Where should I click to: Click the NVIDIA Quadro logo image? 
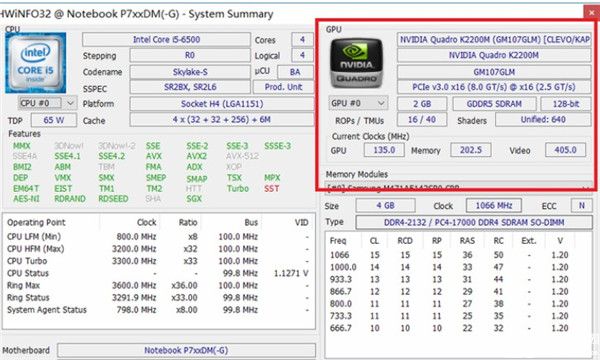coord(356,63)
